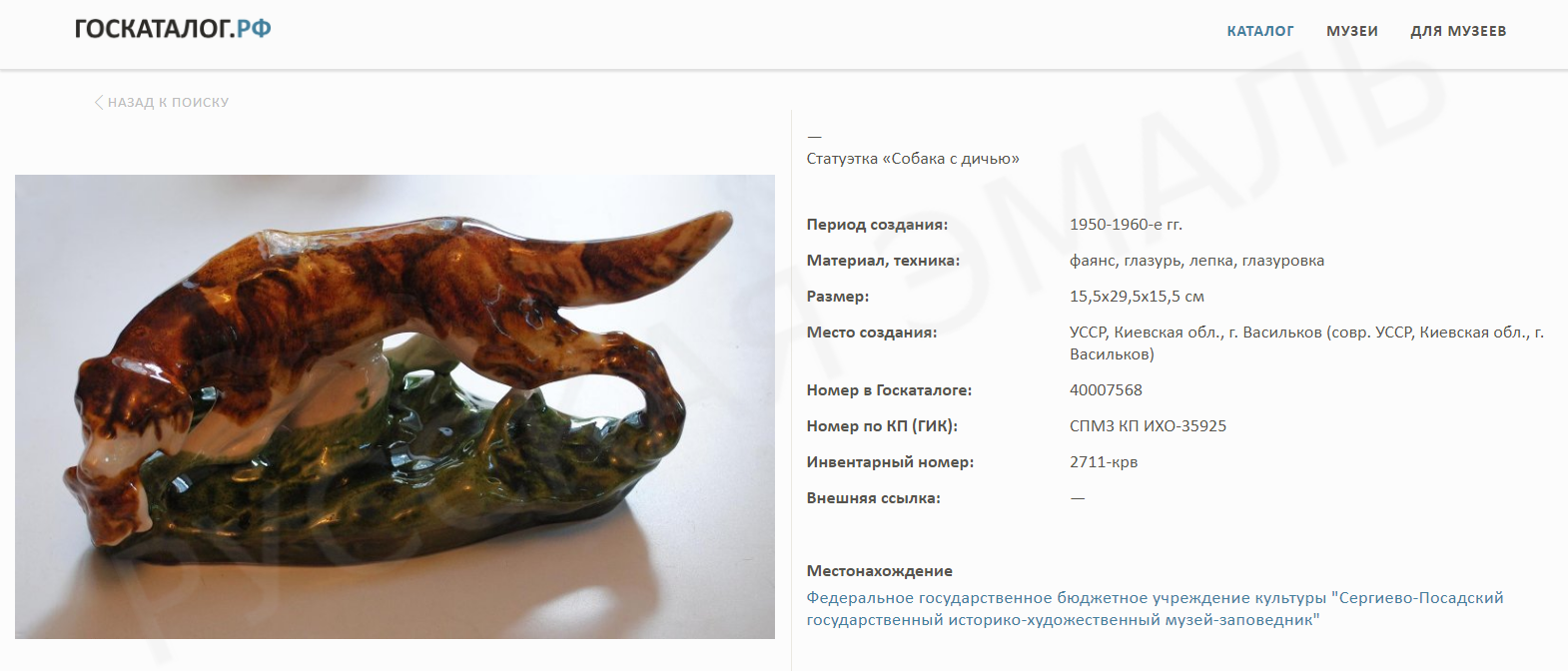Open the Сергиево-Посадский museum link
Image resolution: width=1568 pixels, height=671 pixels.
(1155, 609)
